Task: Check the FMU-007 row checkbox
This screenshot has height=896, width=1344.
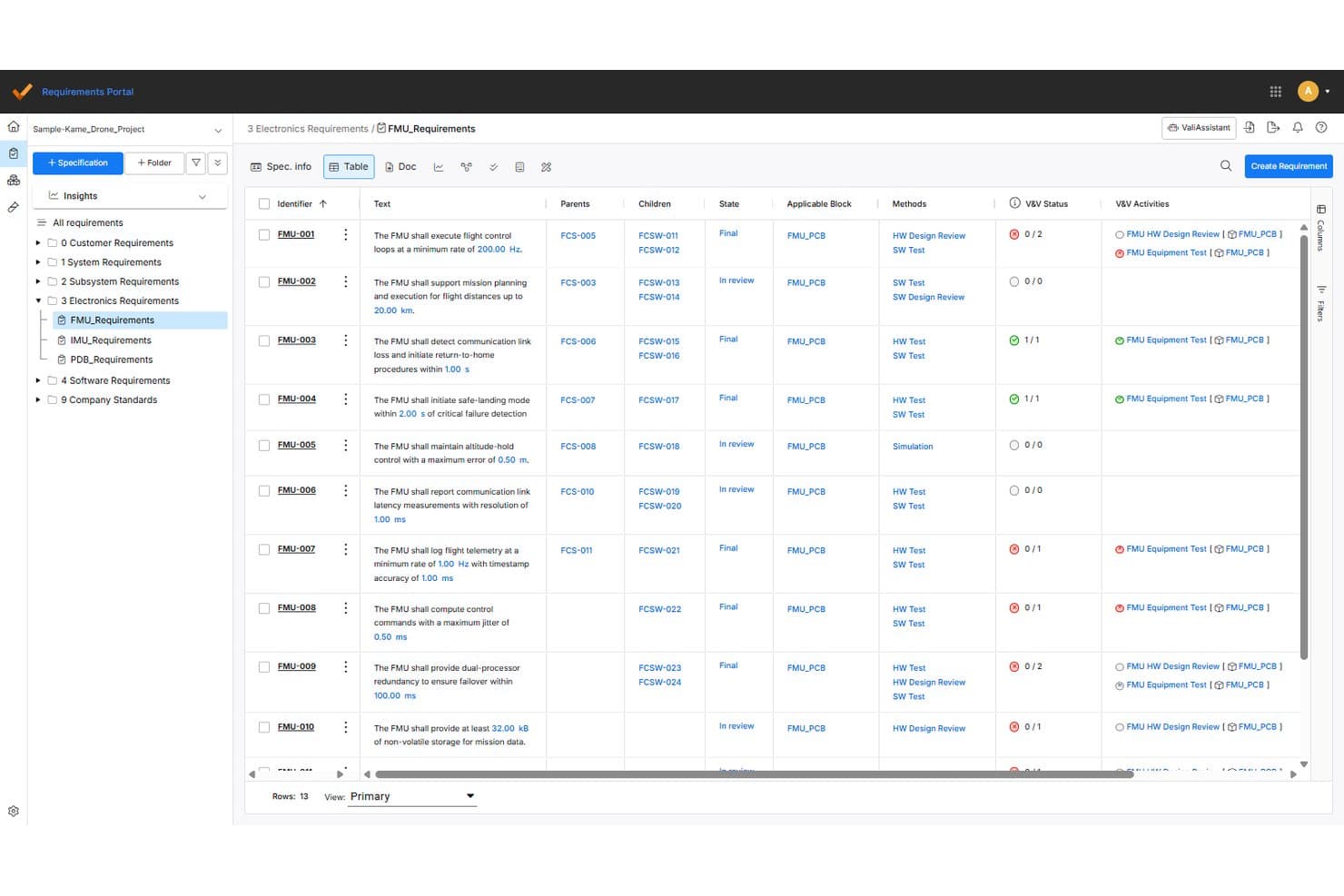Action: pos(264,550)
